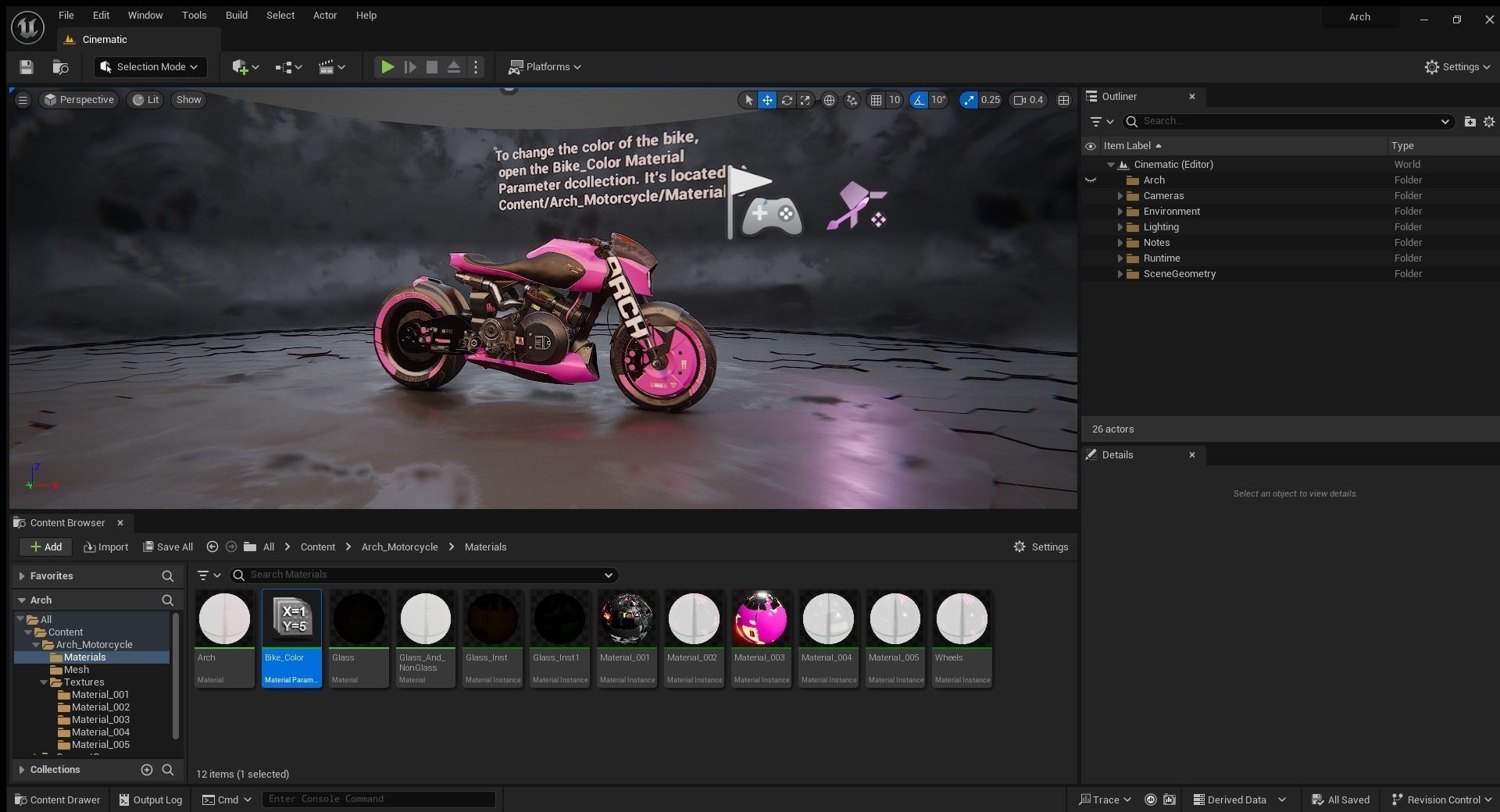Click Import button in Content Browser
Screen dimensions: 1500x812
tap(106, 547)
